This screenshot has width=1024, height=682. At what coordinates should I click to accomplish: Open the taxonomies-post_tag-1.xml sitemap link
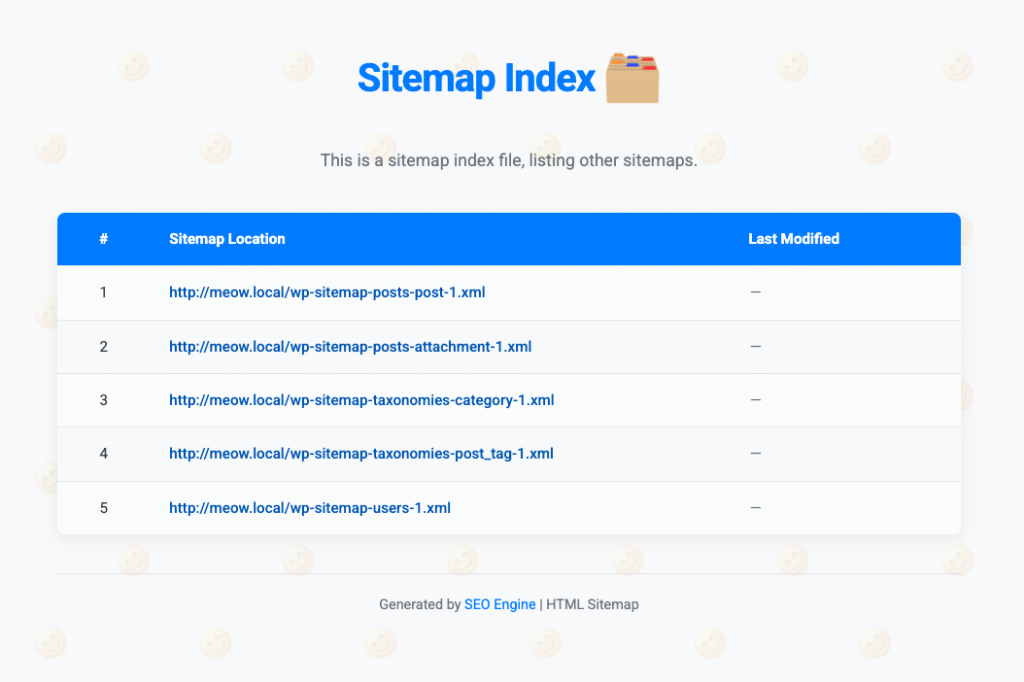(361, 454)
